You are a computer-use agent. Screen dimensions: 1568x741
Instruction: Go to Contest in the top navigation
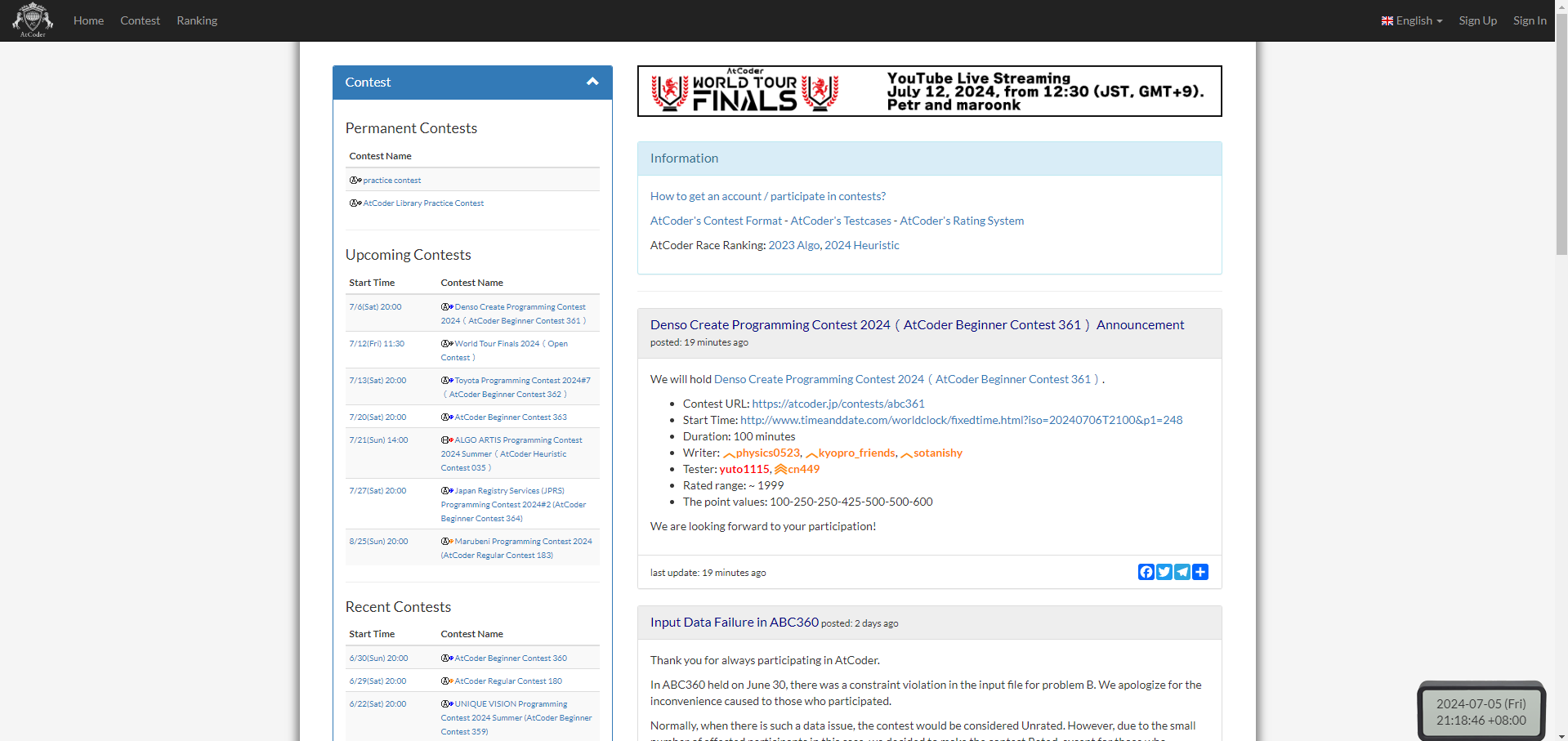(x=140, y=20)
